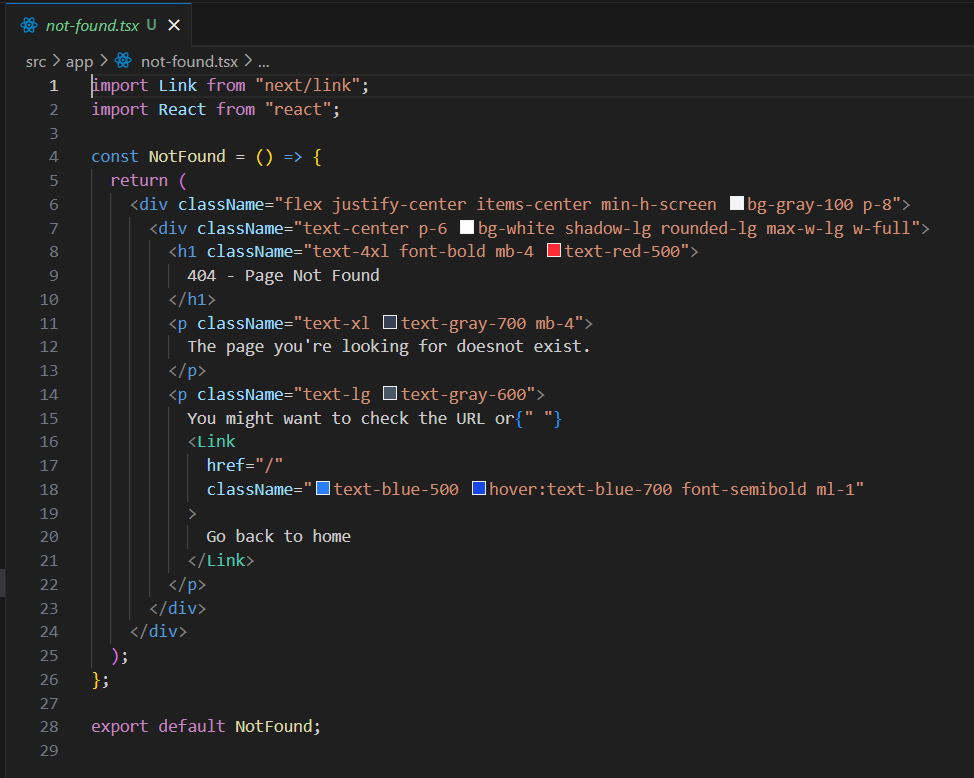The height and width of the screenshot is (778, 974).
Task: Click the closing </p> on line 13
Action: [187, 370]
